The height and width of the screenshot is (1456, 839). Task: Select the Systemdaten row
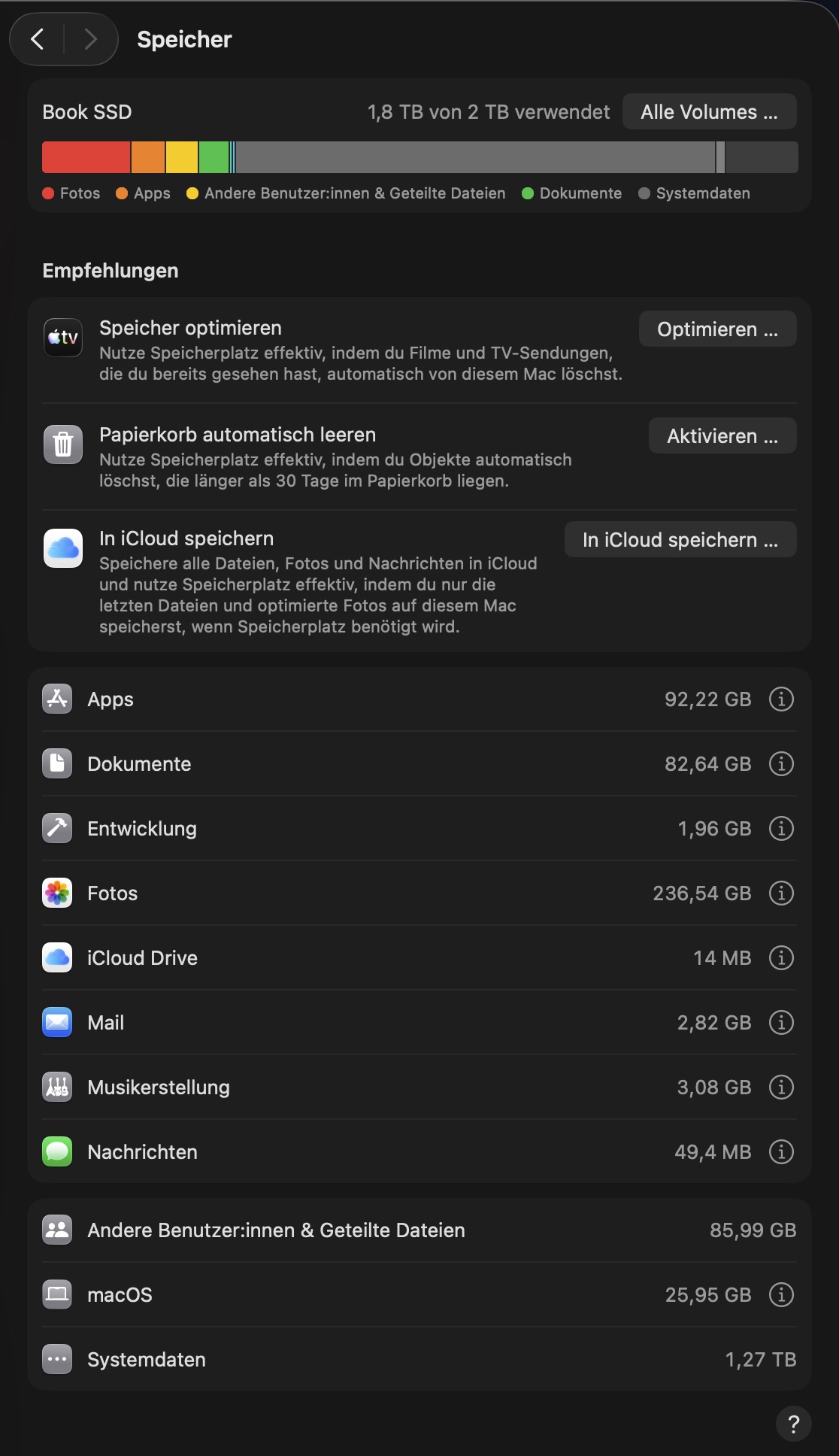(419, 1360)
